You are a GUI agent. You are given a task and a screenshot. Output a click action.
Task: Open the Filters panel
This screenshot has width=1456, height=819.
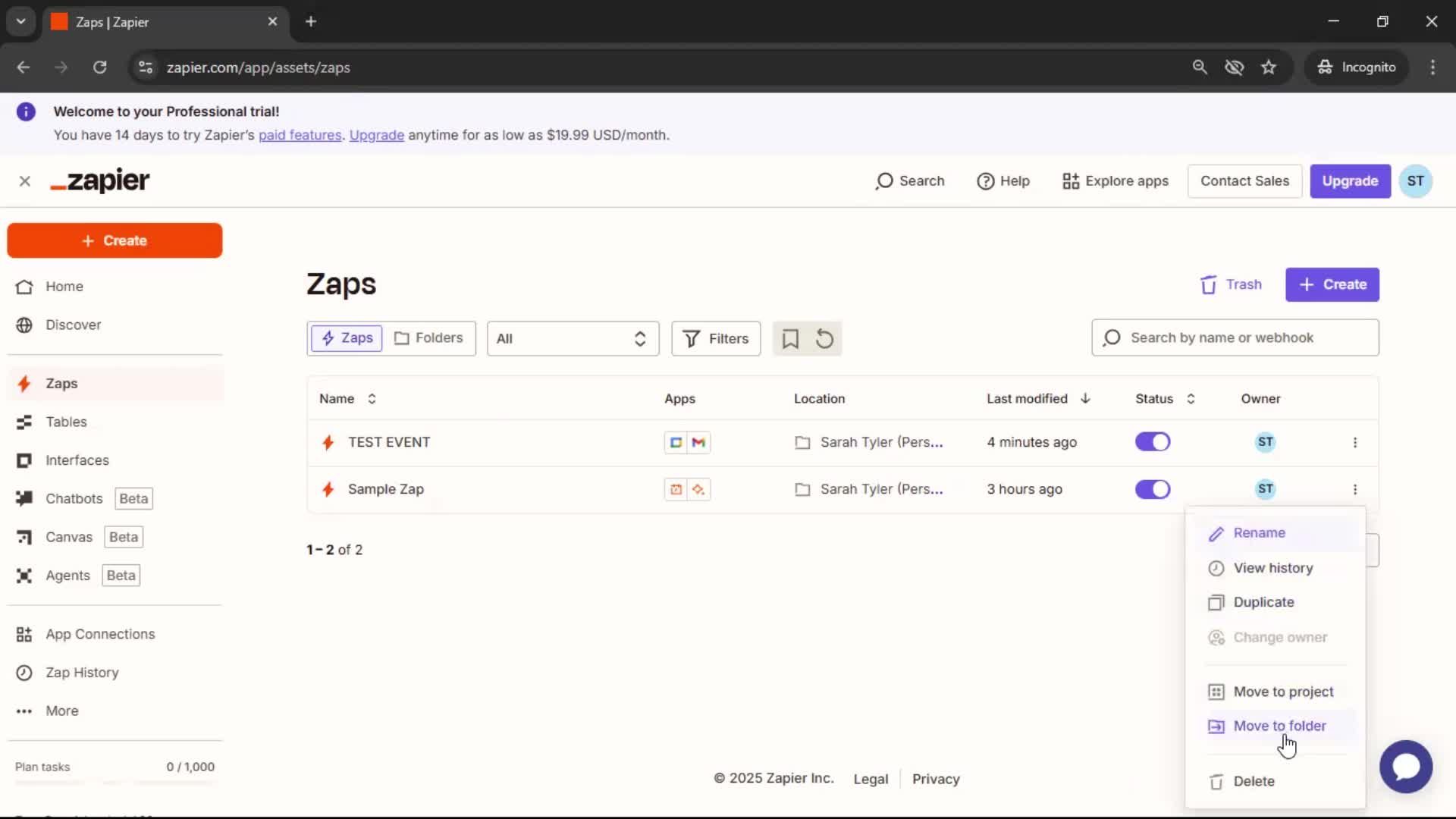pyautogui.click(x=715, y=339)
